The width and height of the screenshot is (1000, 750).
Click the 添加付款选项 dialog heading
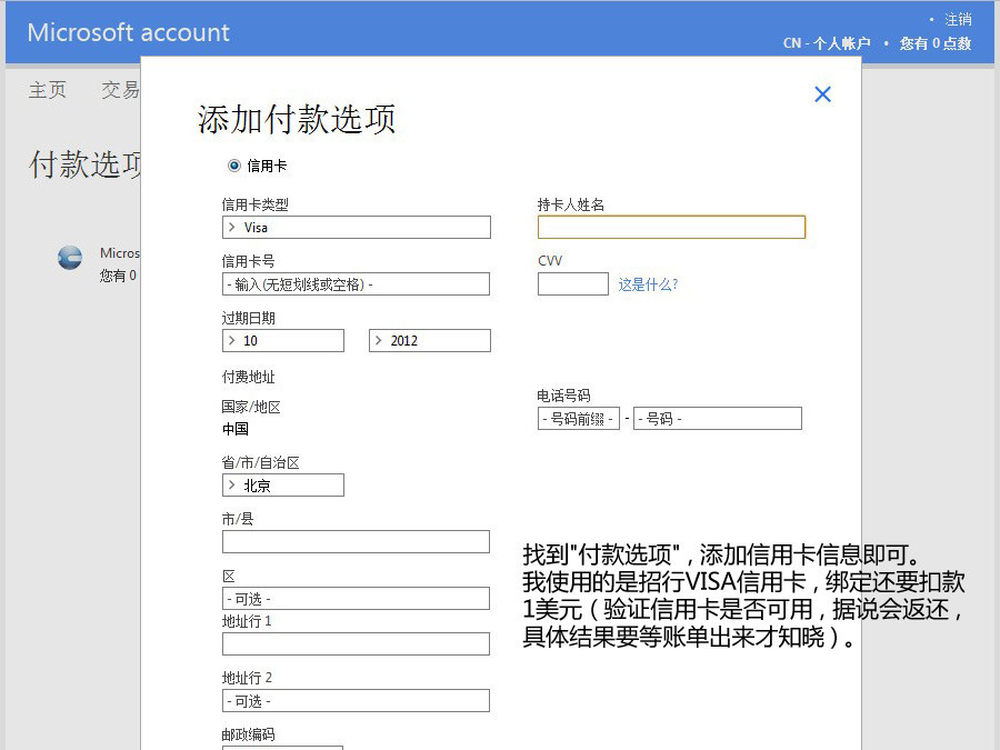[x=297, y=119]
